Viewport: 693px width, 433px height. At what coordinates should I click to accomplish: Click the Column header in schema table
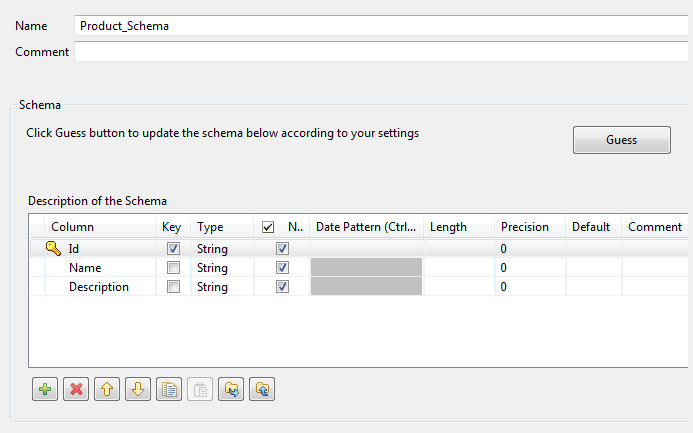click(72, 227)
